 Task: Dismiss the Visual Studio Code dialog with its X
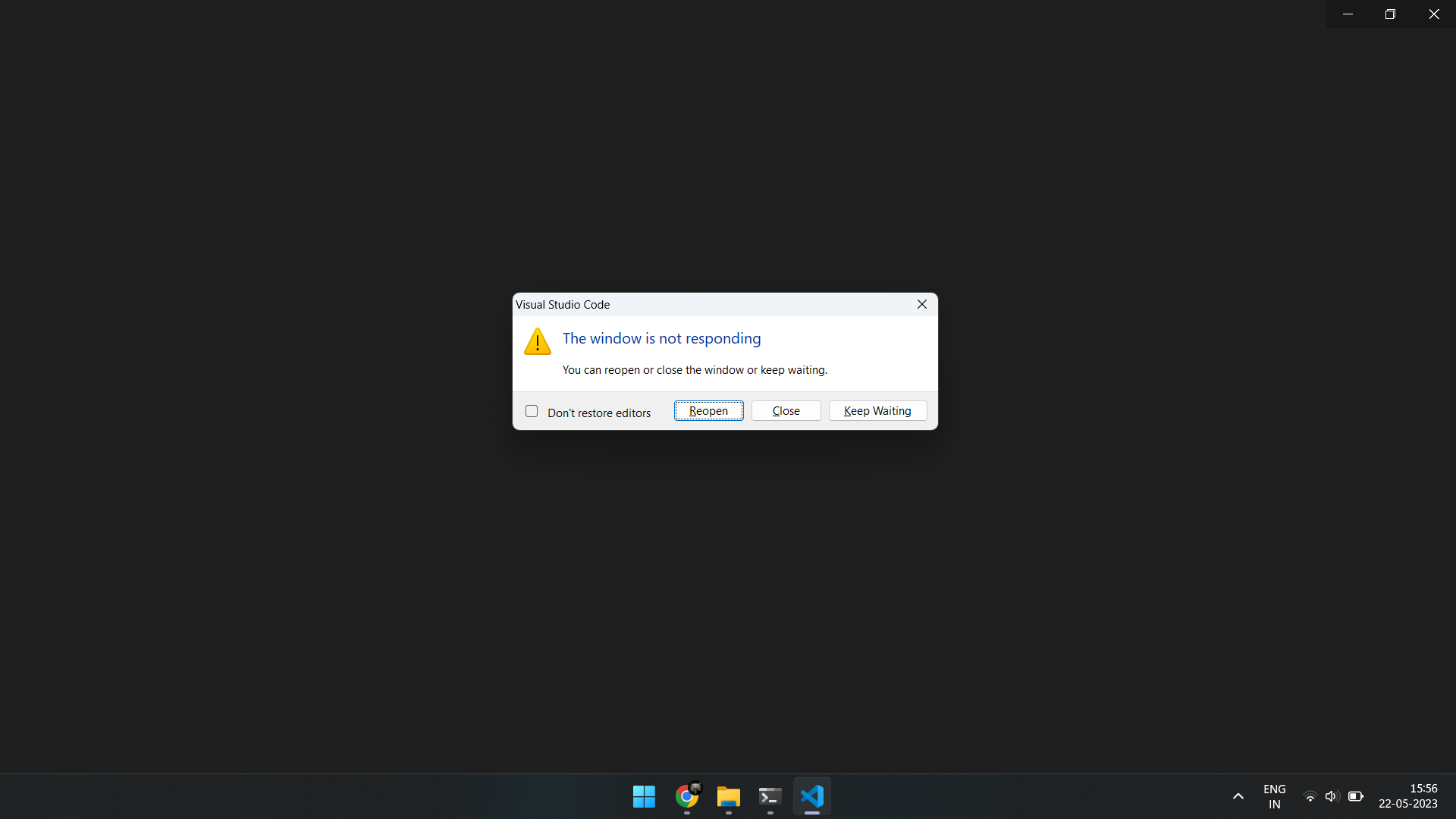[x=921, y=304]
